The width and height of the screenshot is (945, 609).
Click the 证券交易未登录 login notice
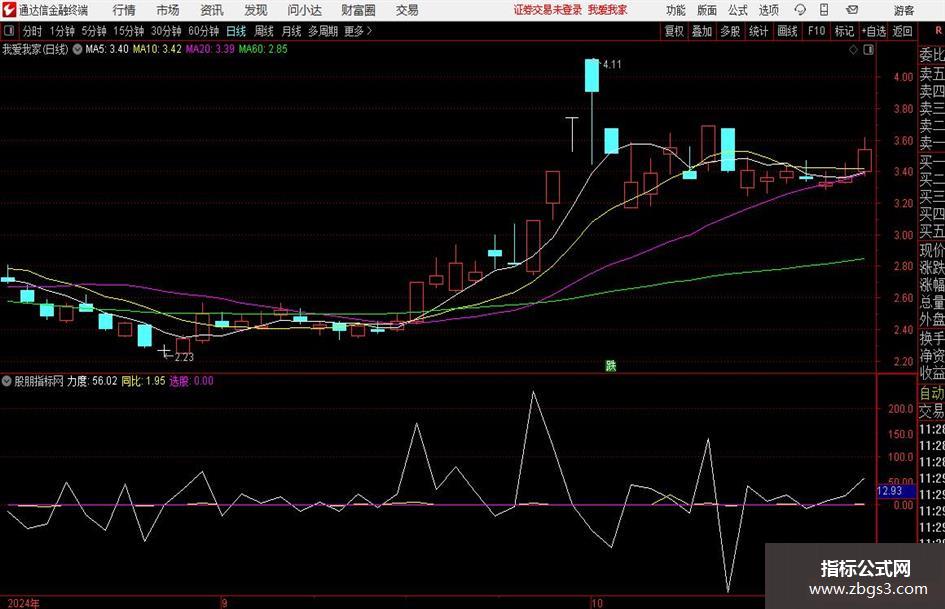(x=548, y=10)
